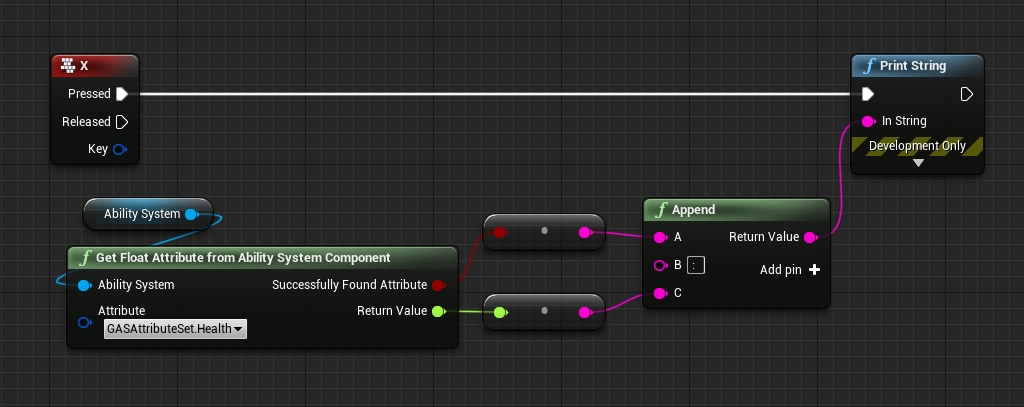This screenshot has width=1024, height=407.
Task: Click the green float Return Value pin
Action: (439, 312)
